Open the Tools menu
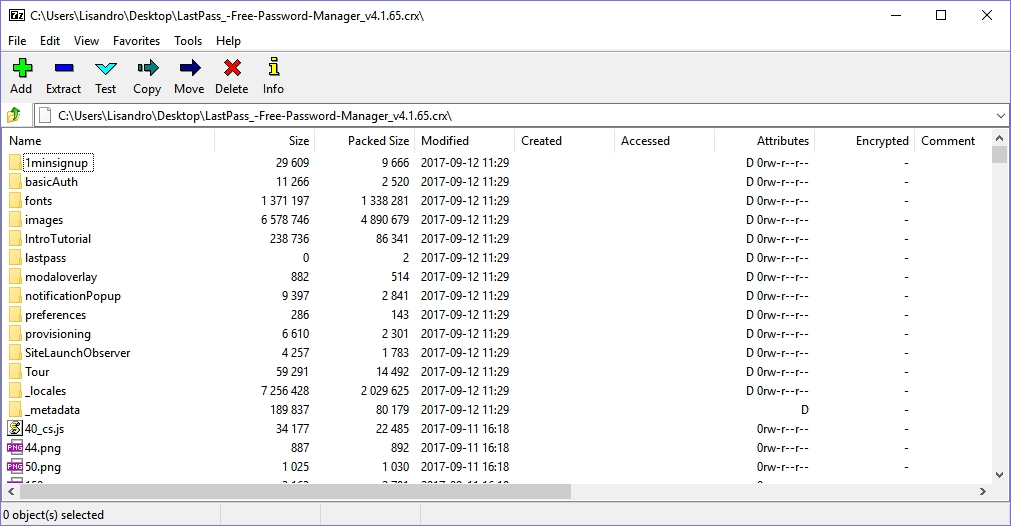Viewport: 1011px width, 526px height. click(x=188, y=41)
